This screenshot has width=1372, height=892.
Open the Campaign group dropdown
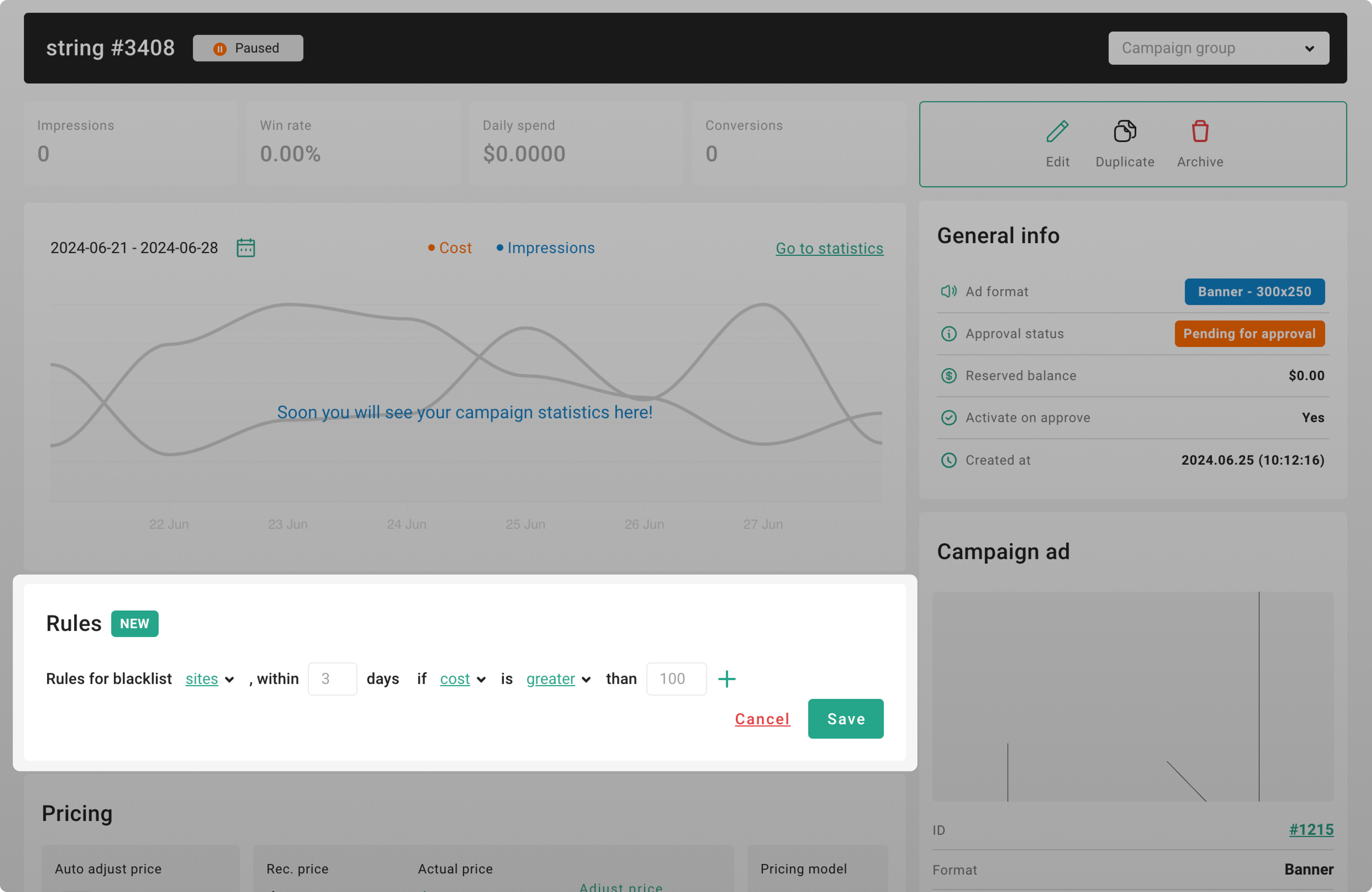[x=1218, y=48]
